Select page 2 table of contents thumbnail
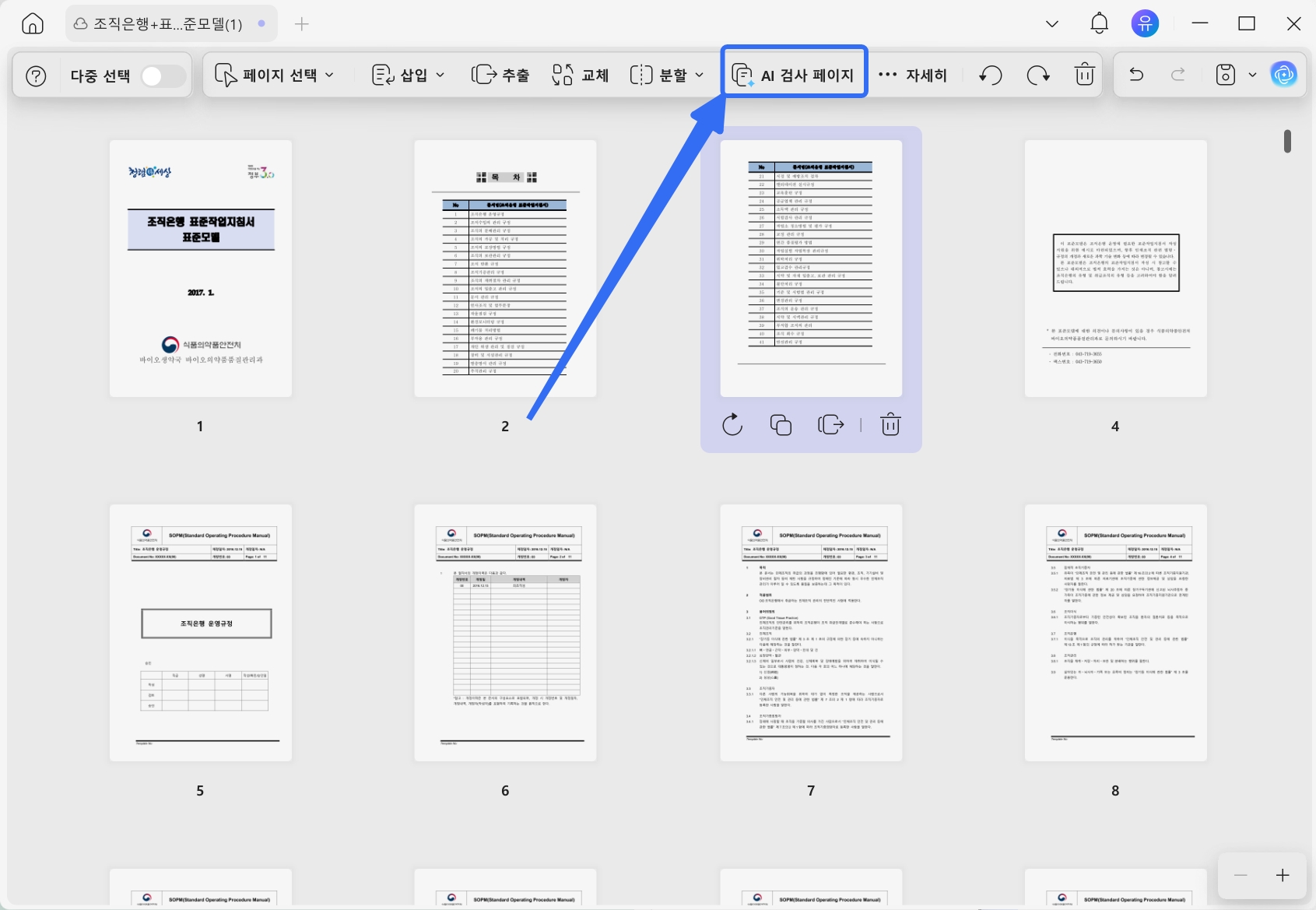 point(506,269)
